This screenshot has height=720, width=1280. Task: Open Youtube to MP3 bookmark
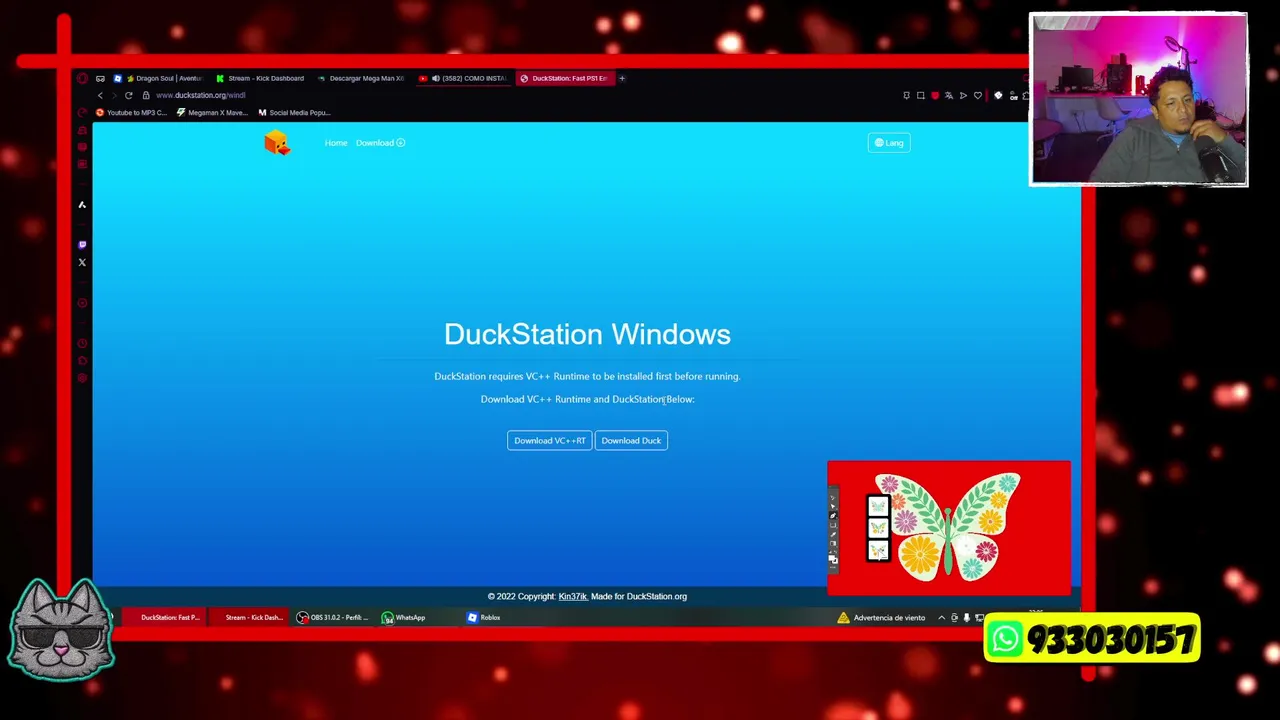131,112
